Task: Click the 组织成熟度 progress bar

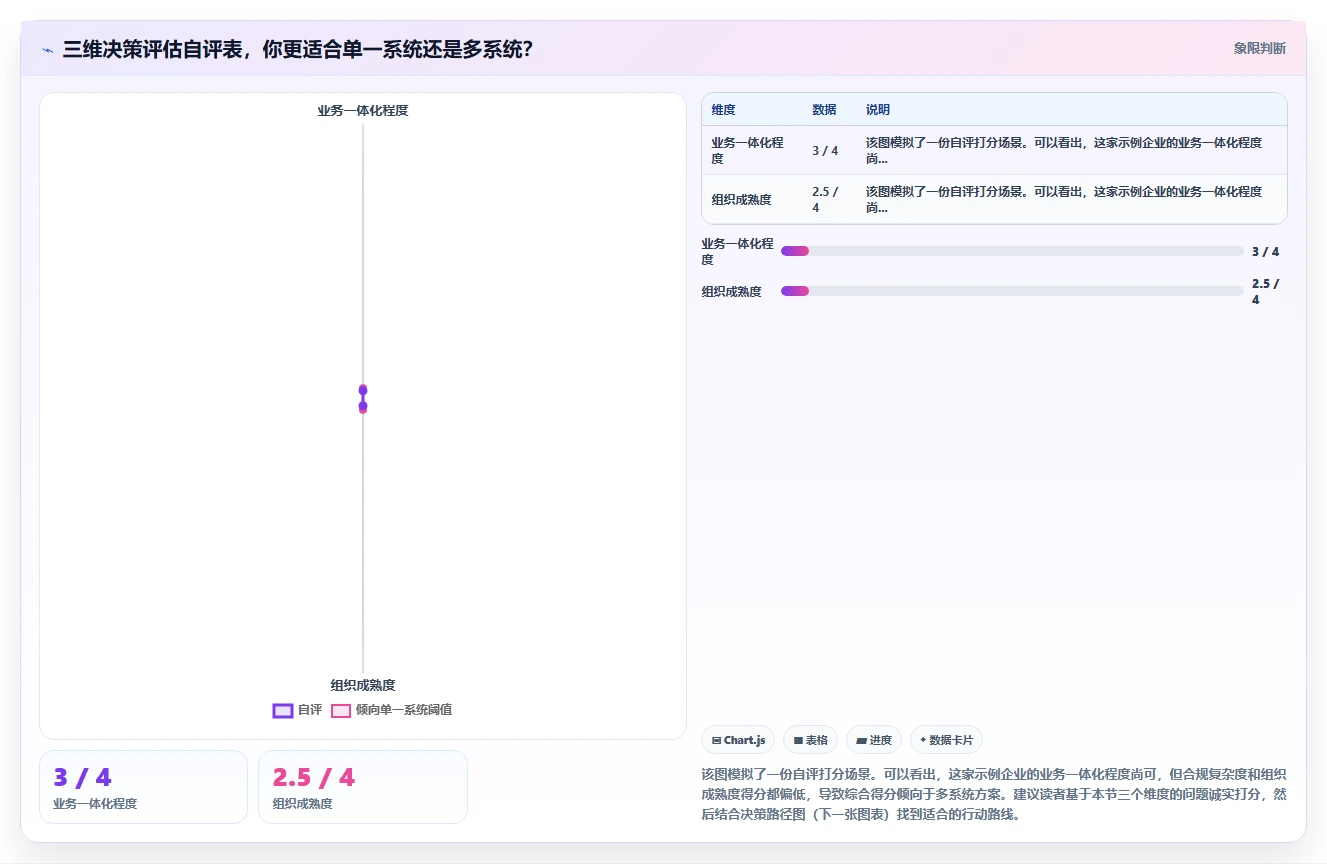Action: point(1012,291)
